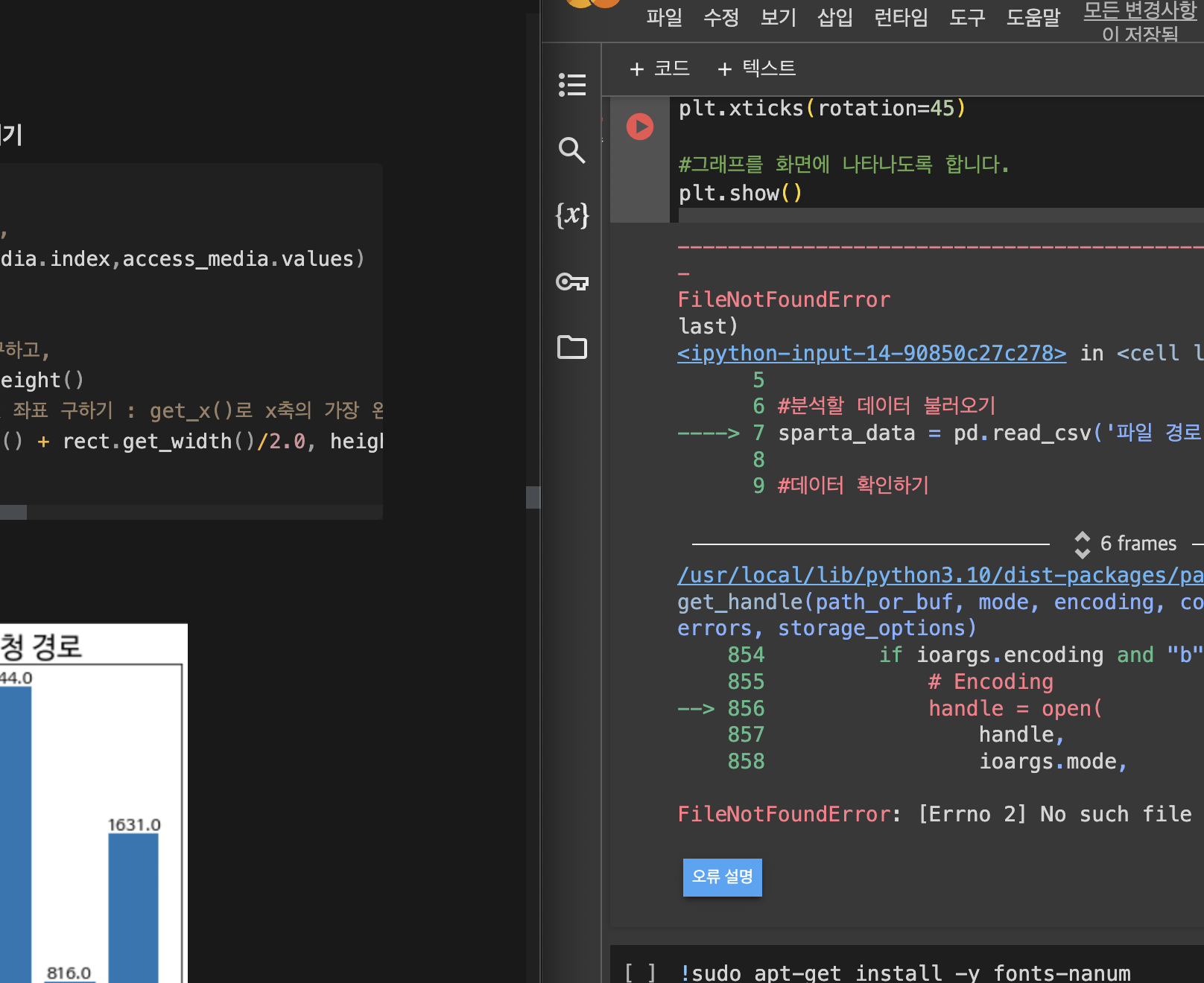Click the #데이터 확인하기 comment line
This screenshot has height=983, width=1204.
[854, 486]
